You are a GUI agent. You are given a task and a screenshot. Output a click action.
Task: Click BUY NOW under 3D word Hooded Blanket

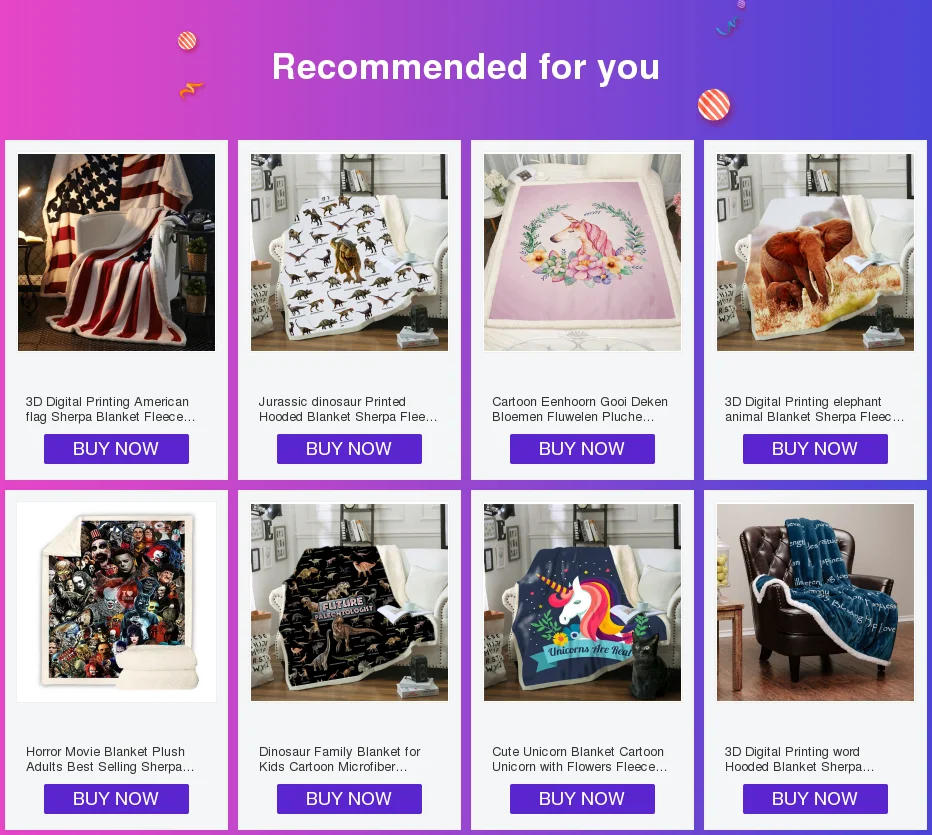(x=816, y=799)
